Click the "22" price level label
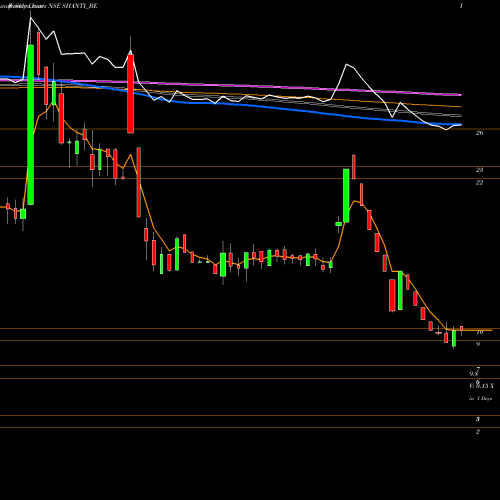The image size is (500, 500). pos(479,183)
